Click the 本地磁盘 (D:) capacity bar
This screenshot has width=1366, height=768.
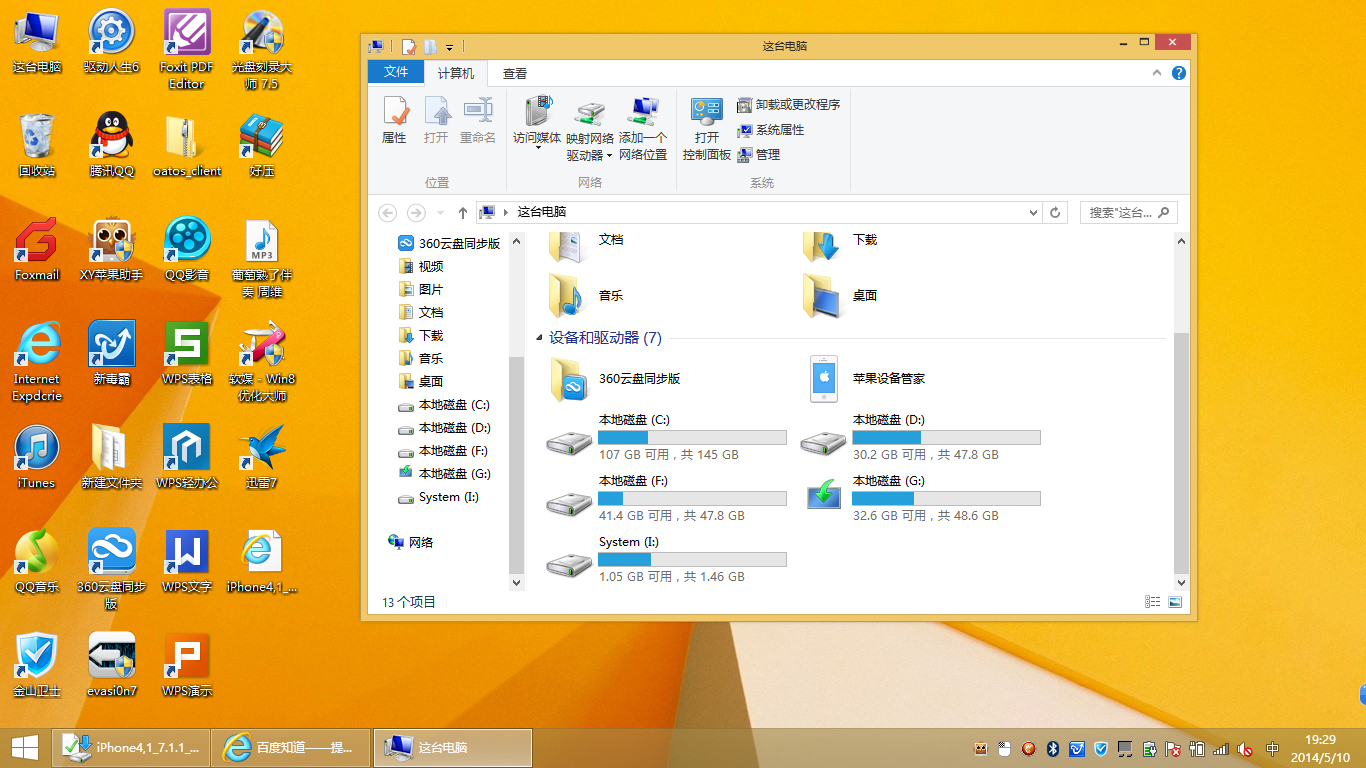[946, 438]
